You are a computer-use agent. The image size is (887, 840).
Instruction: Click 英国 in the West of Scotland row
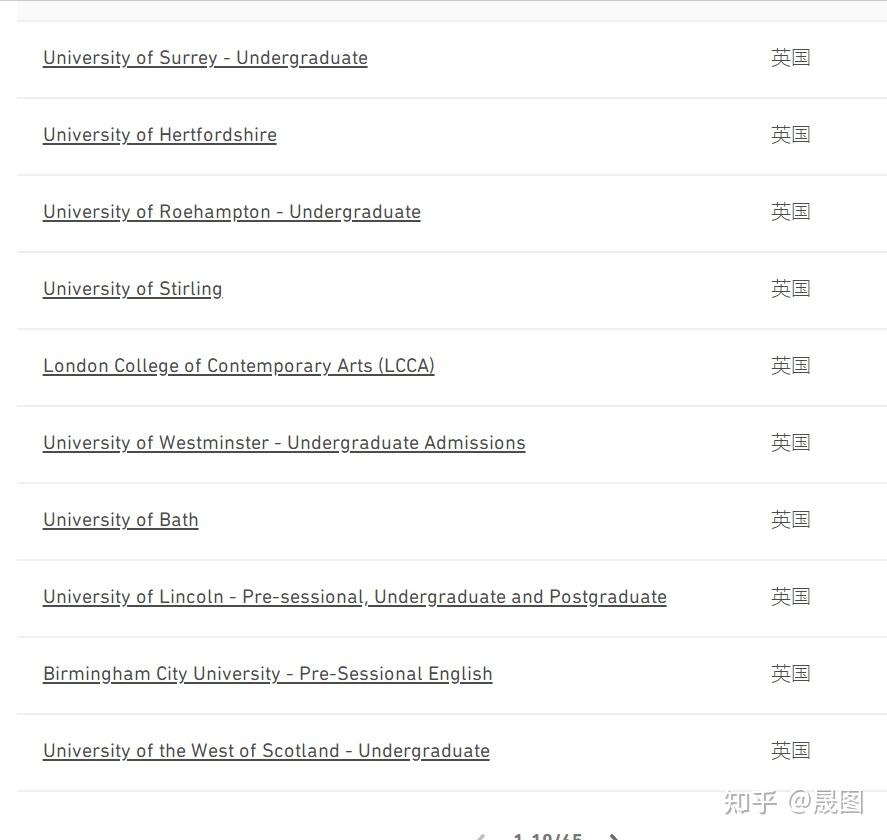click(790, 751)
